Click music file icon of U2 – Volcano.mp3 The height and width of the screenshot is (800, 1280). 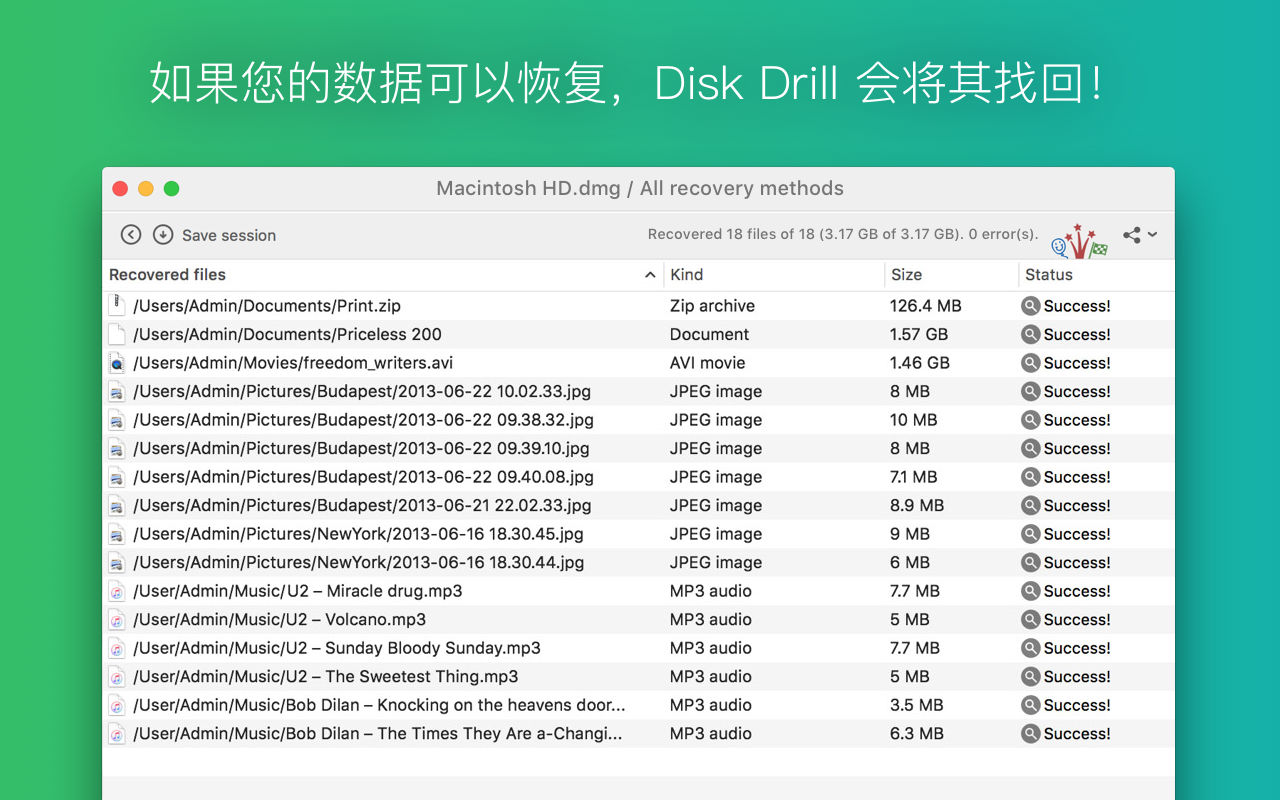(x=117, y=620)
